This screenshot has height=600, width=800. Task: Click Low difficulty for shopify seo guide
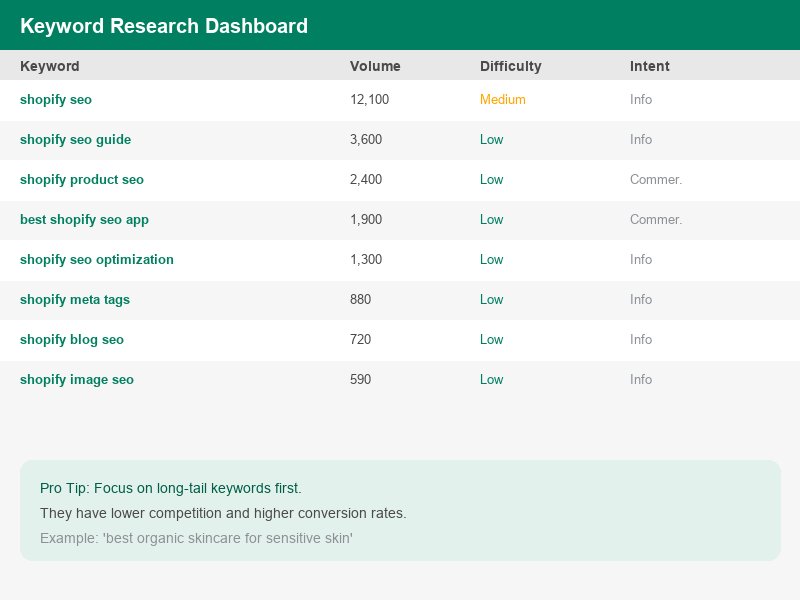491,140
